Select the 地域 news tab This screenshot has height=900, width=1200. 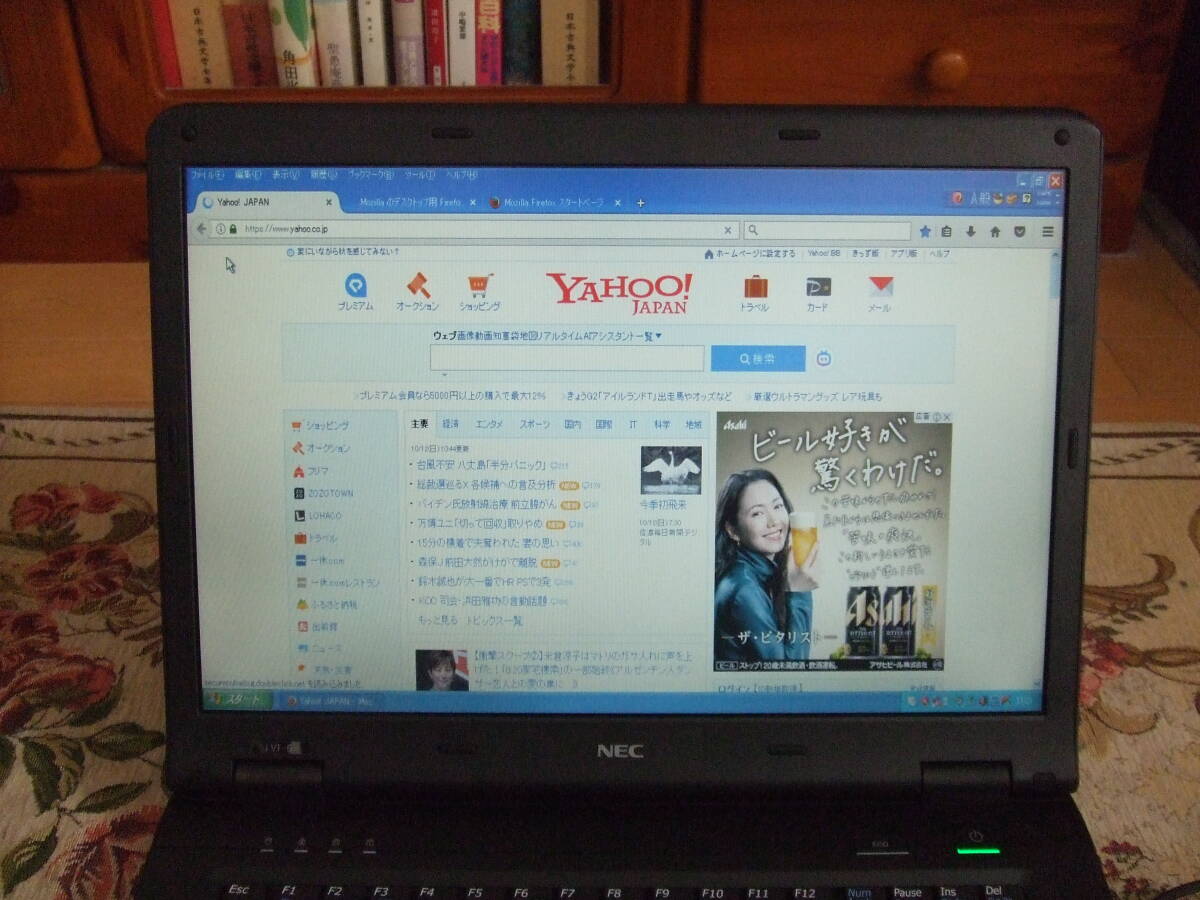click(693, 424)
